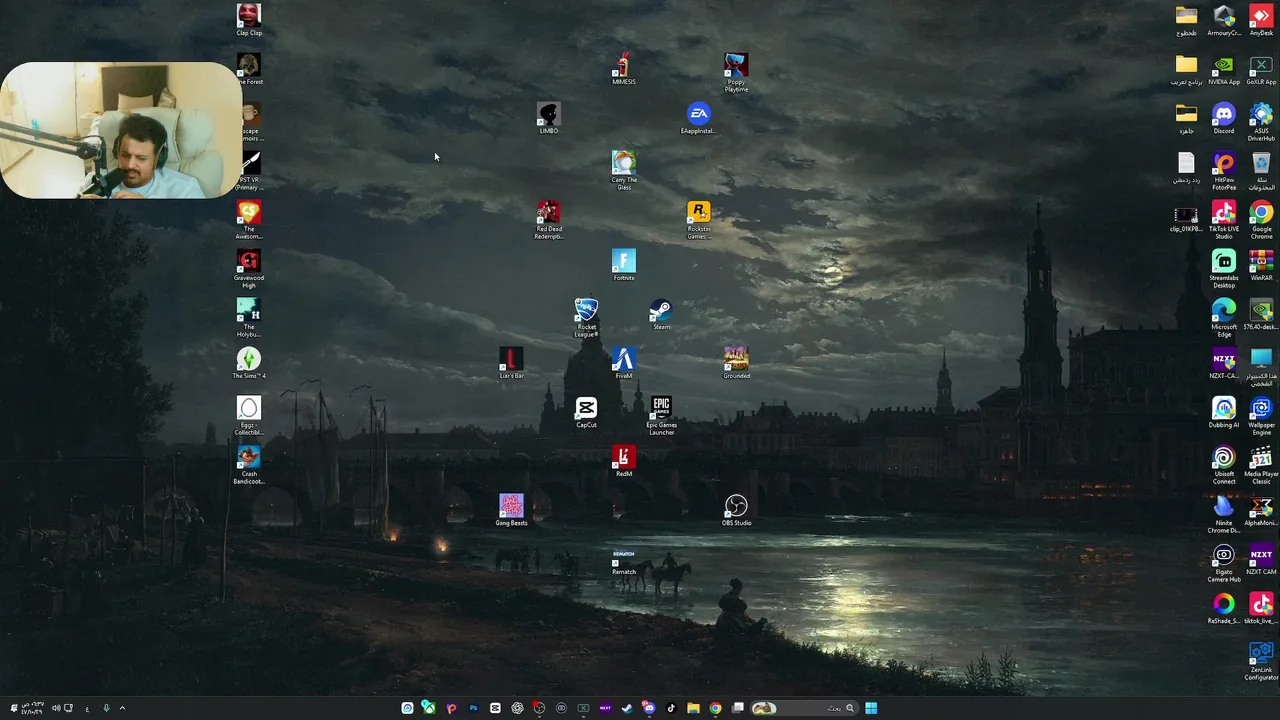The image size is (1280, 720).
Task: Select the Liar's Bar icon
Action: [x=511, y=362]
